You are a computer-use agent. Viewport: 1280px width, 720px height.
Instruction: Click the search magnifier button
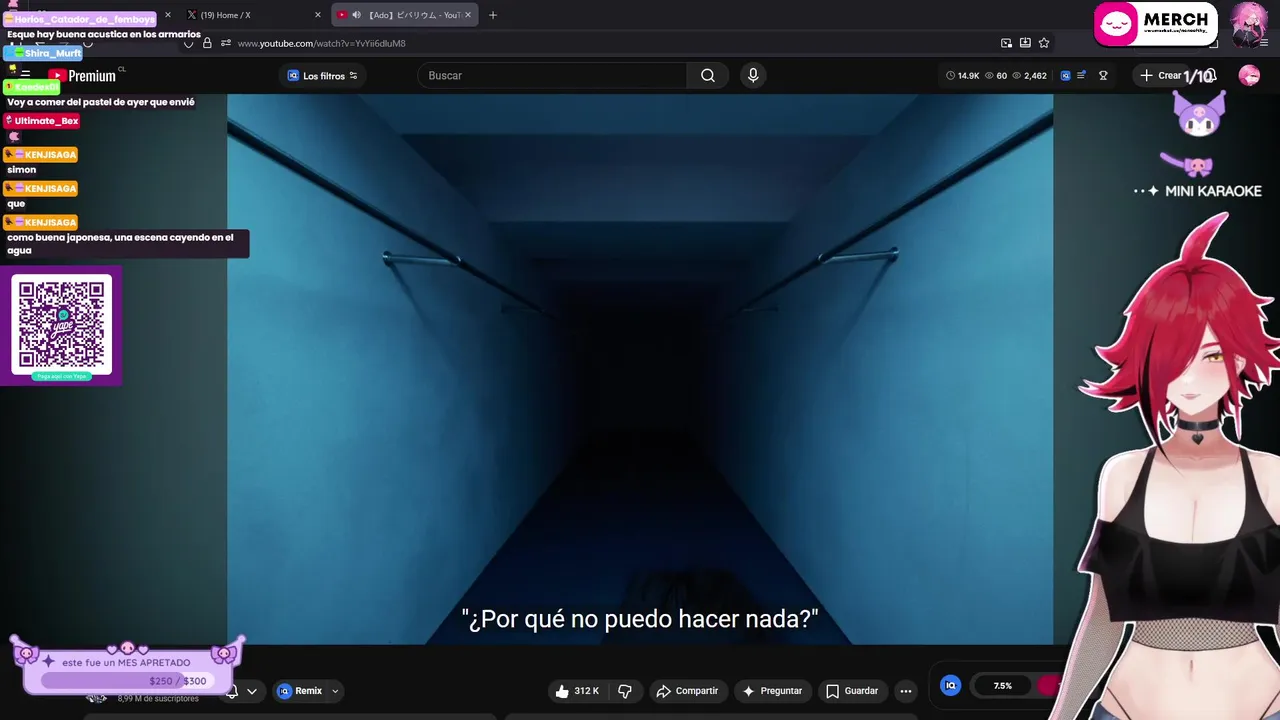pos(708,76)
